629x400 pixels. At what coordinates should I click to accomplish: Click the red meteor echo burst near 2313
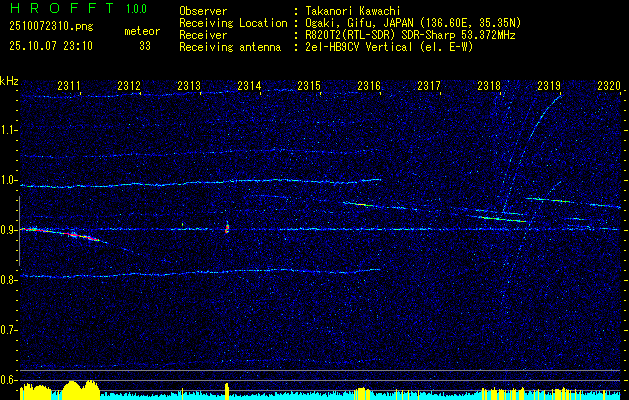pyautogui.click(x=227, y=228)
